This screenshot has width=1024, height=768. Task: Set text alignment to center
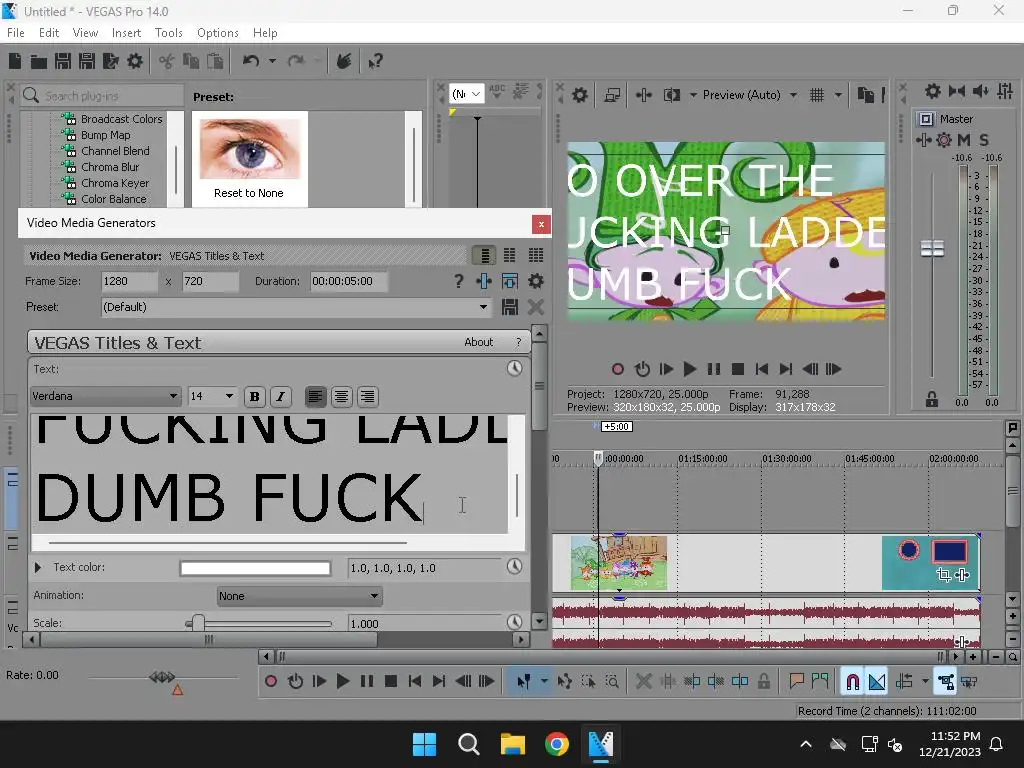point(342,396)
